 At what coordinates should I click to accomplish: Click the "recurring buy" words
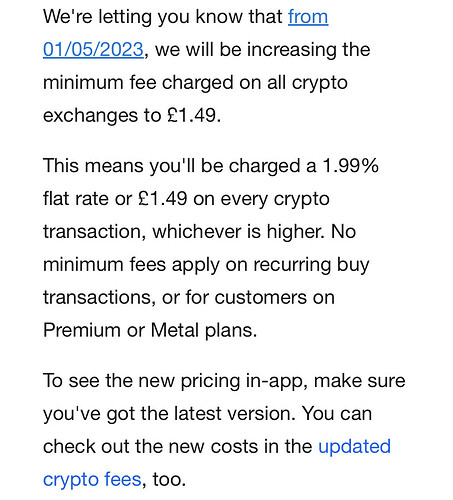(x=311, y=265)
